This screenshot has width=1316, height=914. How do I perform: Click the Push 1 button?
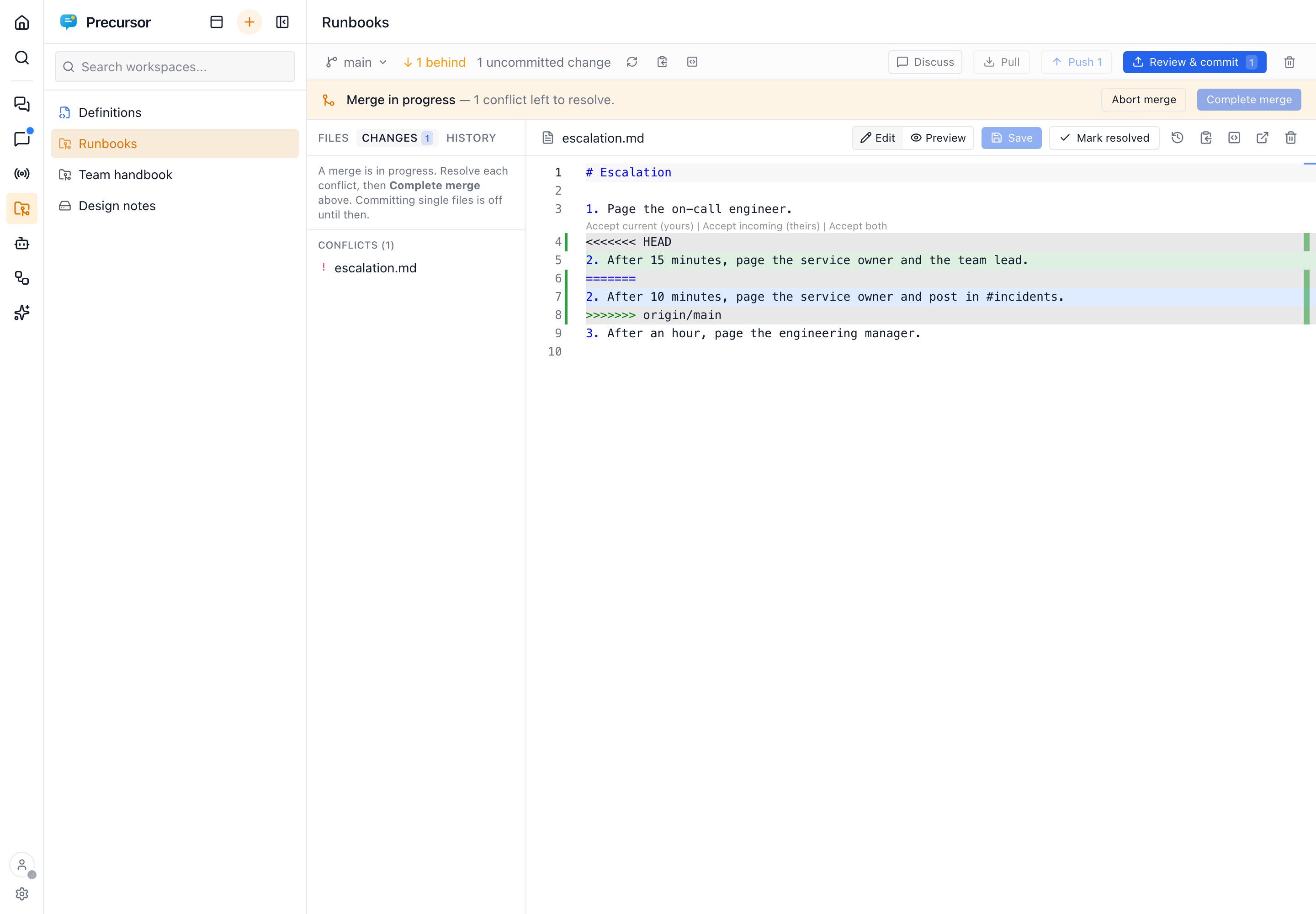pyautogui.click(x=1076, y=62)
